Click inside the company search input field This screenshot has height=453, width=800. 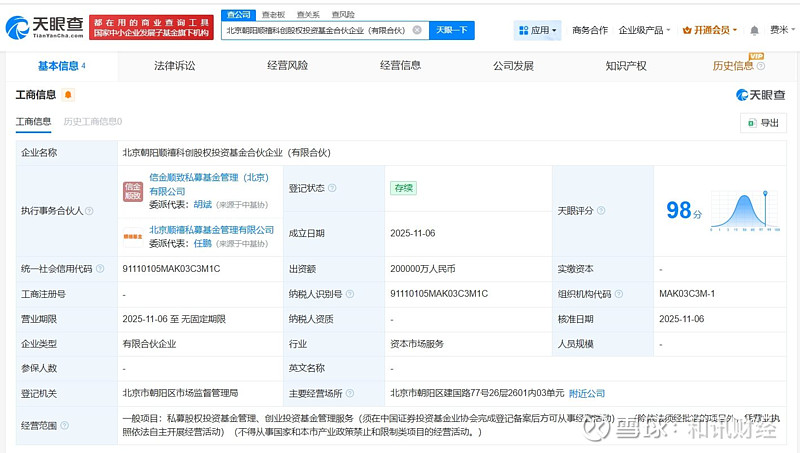pos(315,30)
